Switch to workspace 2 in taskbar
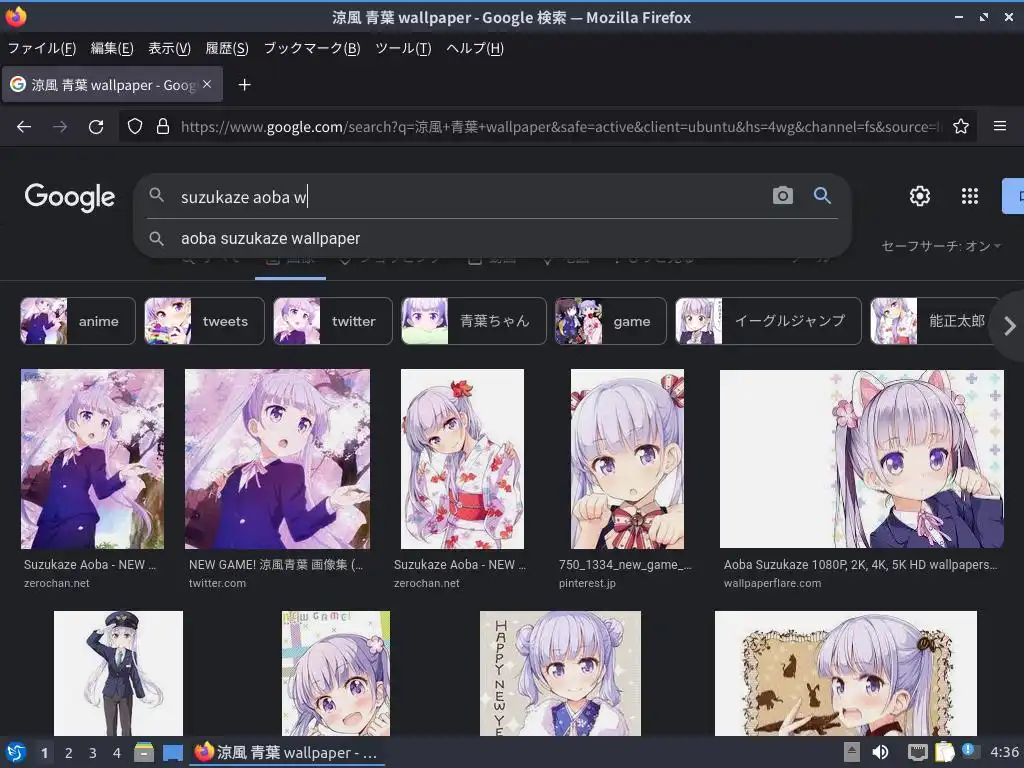This screenshot has width=1024, height=768. click(69, 753)
